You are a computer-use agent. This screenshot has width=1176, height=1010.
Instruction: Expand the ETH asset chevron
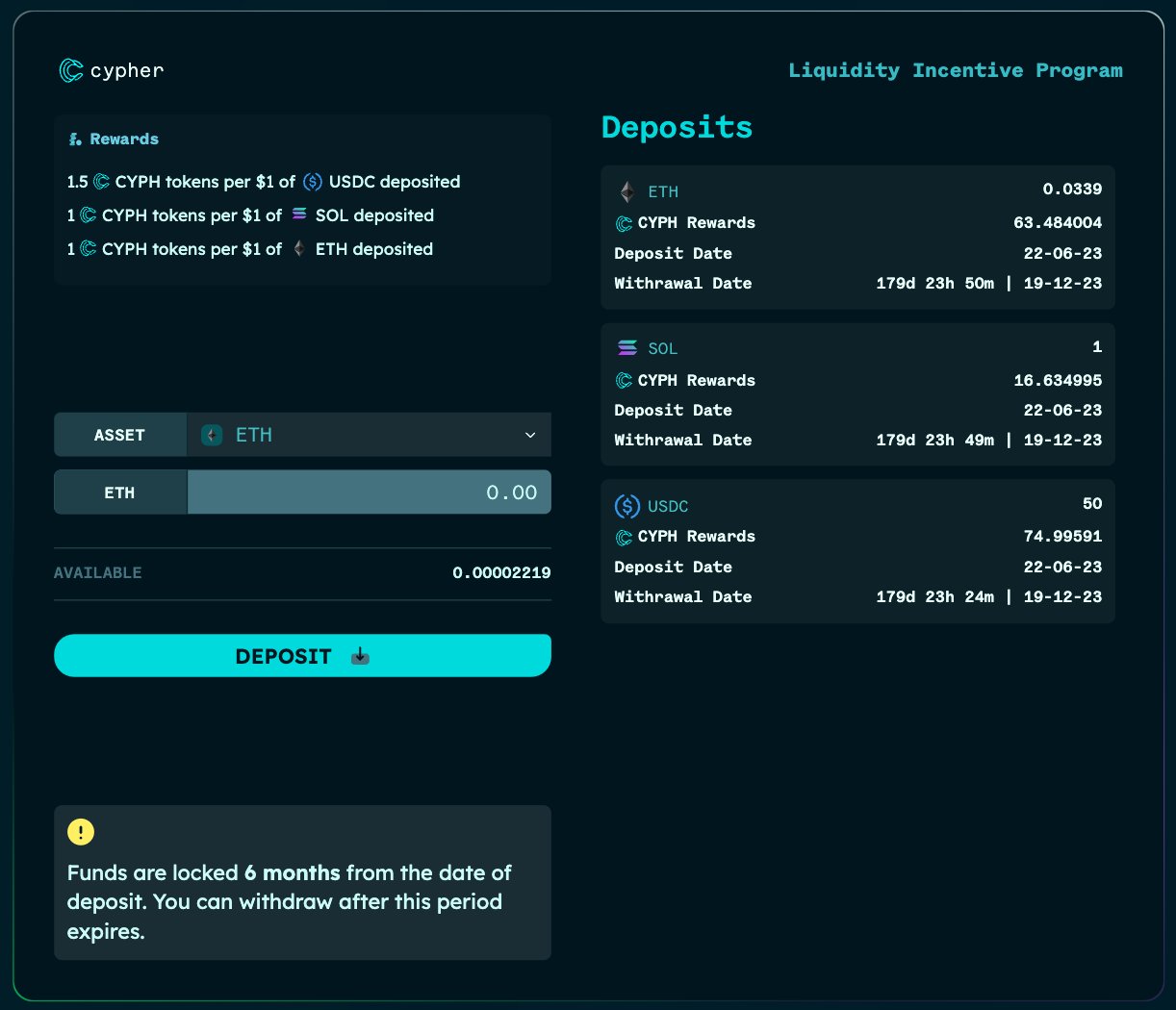tap(529, 435)
